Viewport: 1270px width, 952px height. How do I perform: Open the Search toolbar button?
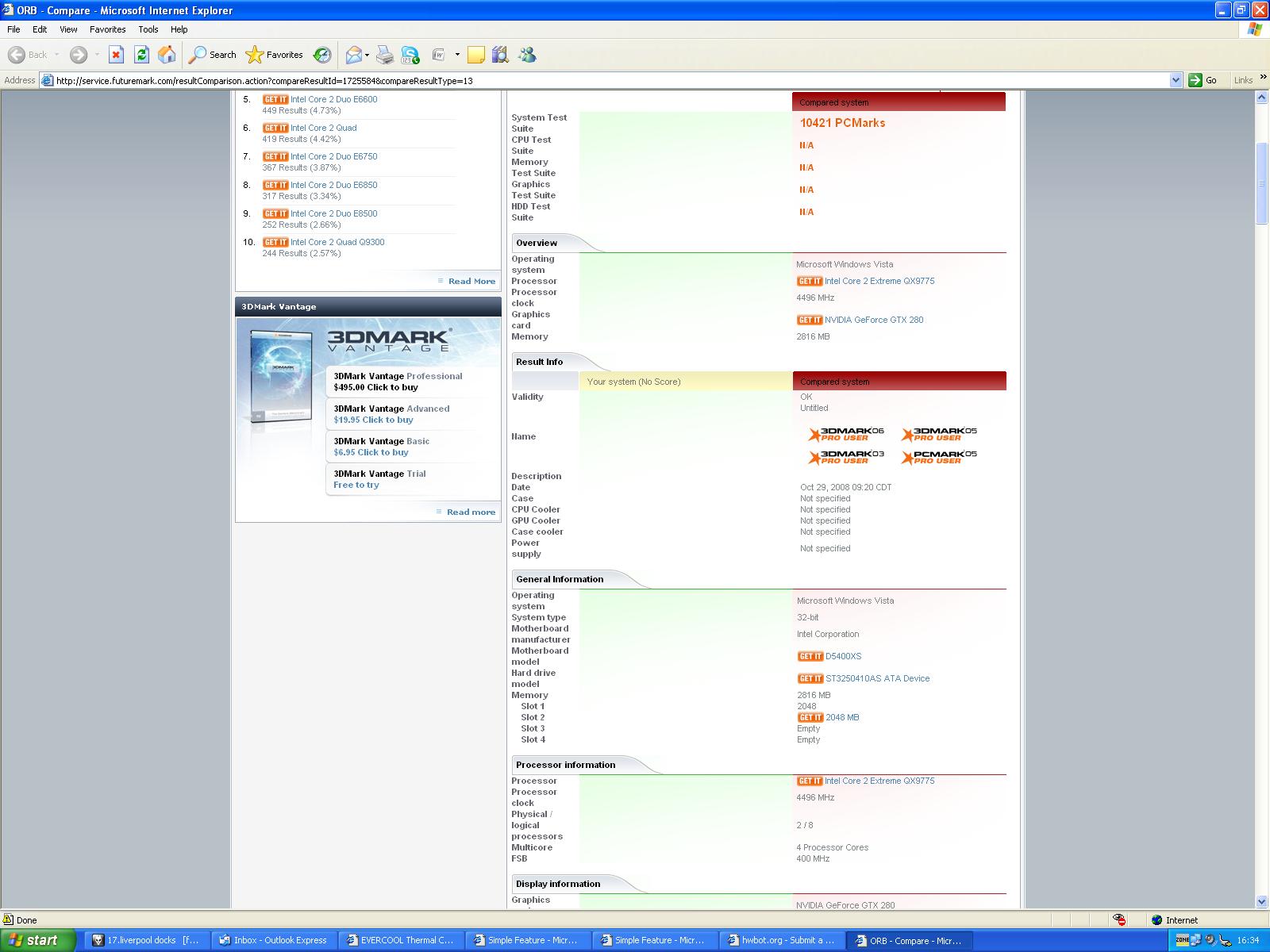tap(212, 55)
